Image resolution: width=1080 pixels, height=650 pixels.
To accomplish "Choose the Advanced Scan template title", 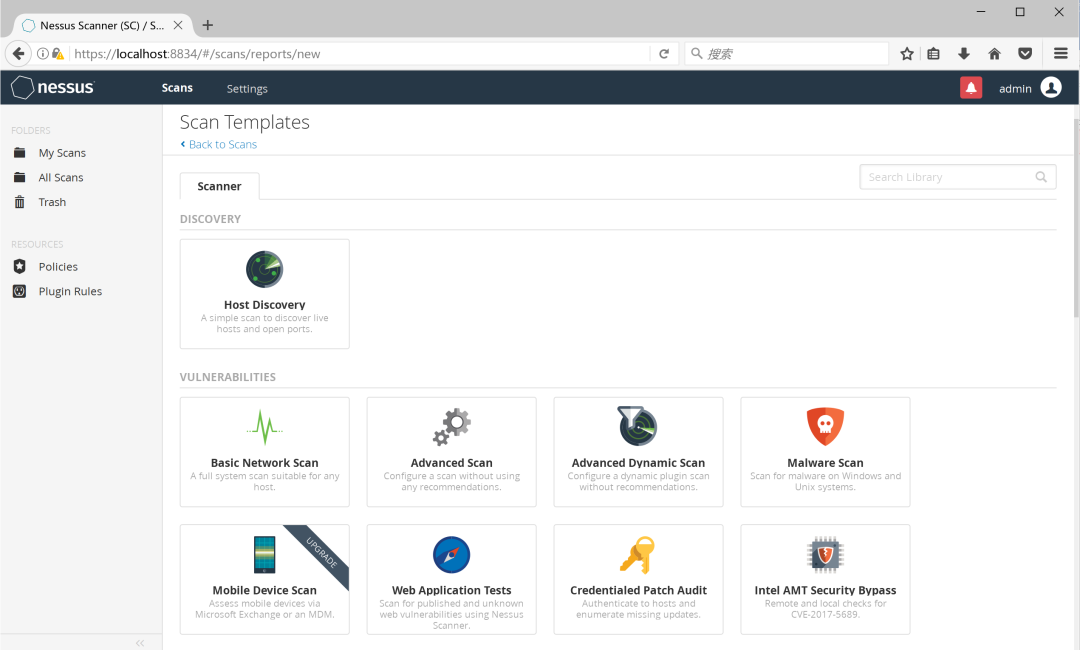I will [x=452, y=463].
